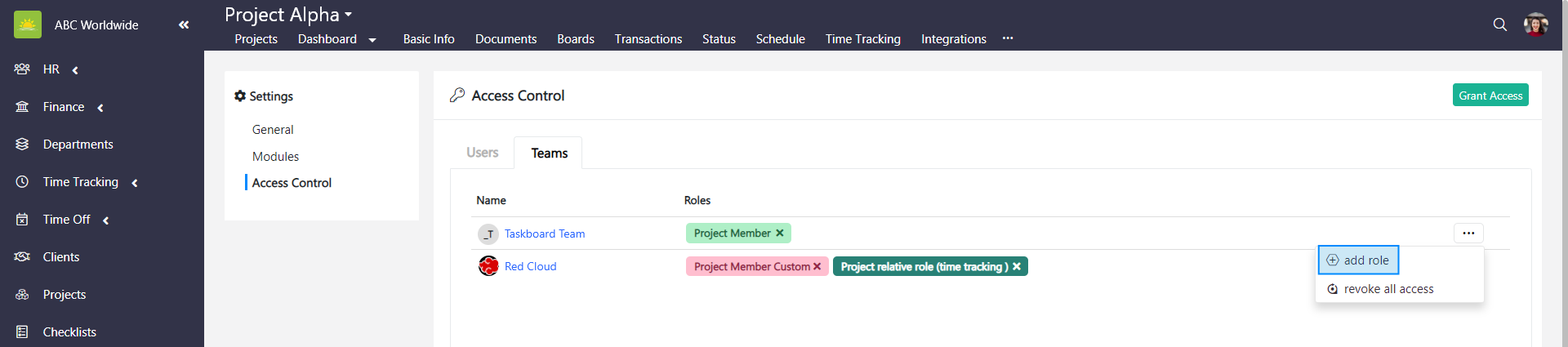Click the Red Cloud team avatar
Screen dimensions: 1568x347
[x=488, y=266]
